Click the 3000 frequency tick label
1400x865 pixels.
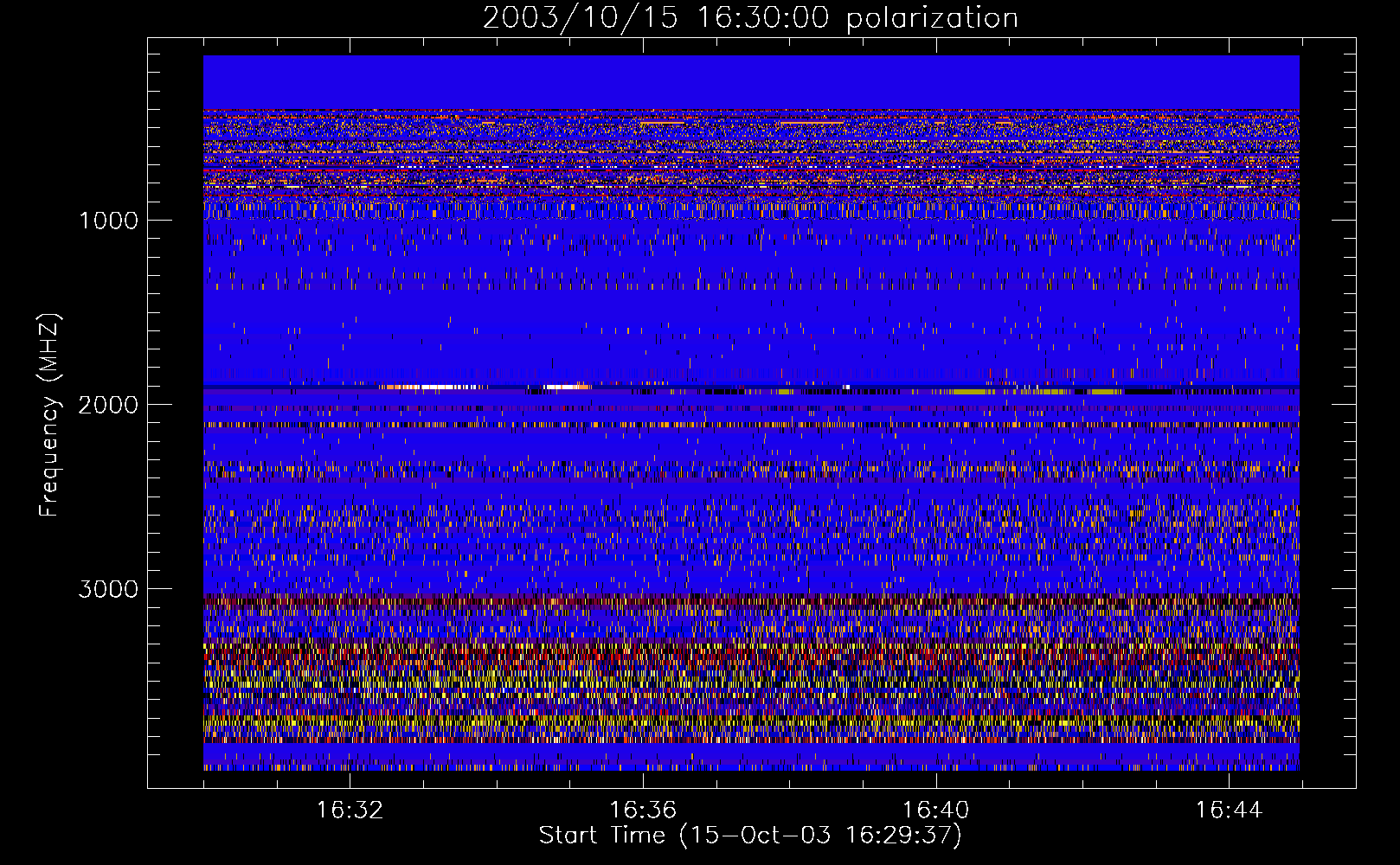point(108,589)
